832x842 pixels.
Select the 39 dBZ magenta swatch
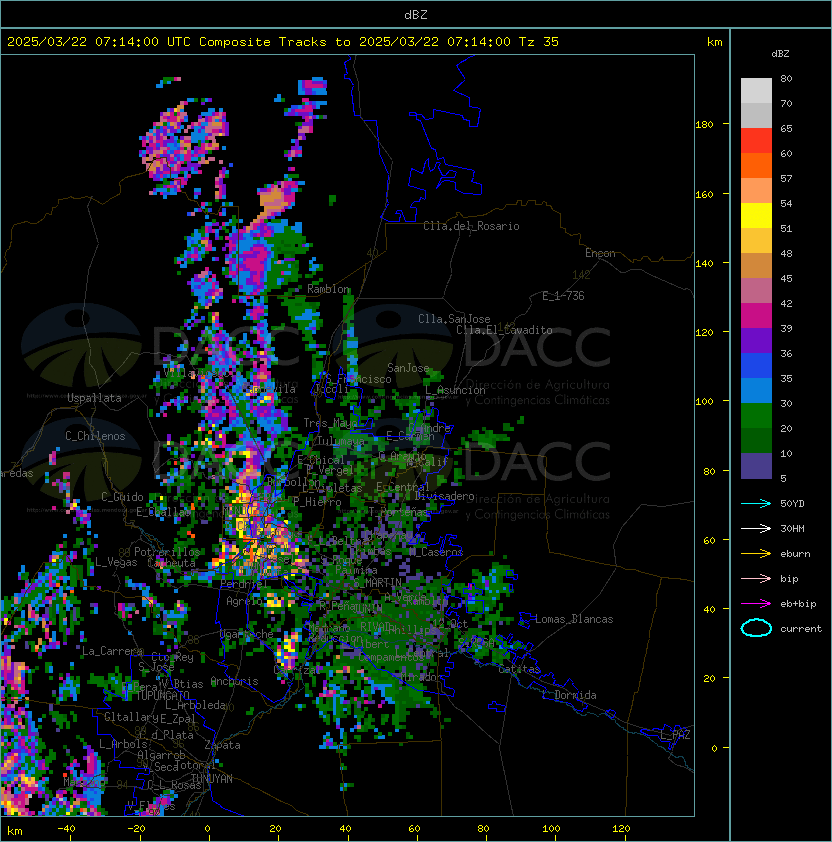pos(756,316)
